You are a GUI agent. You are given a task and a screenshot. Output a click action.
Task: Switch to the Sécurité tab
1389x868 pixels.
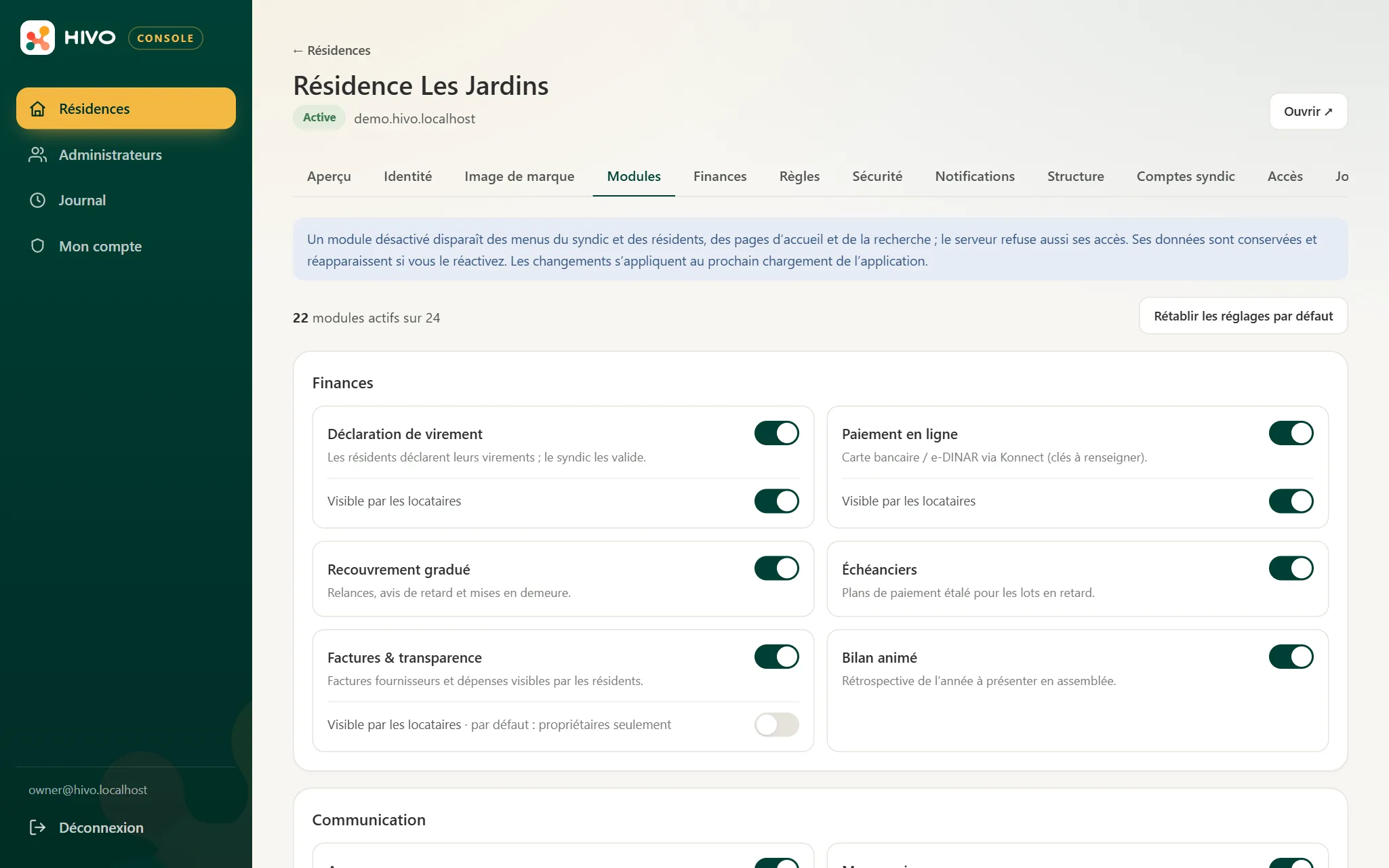(x=877, y=176)
